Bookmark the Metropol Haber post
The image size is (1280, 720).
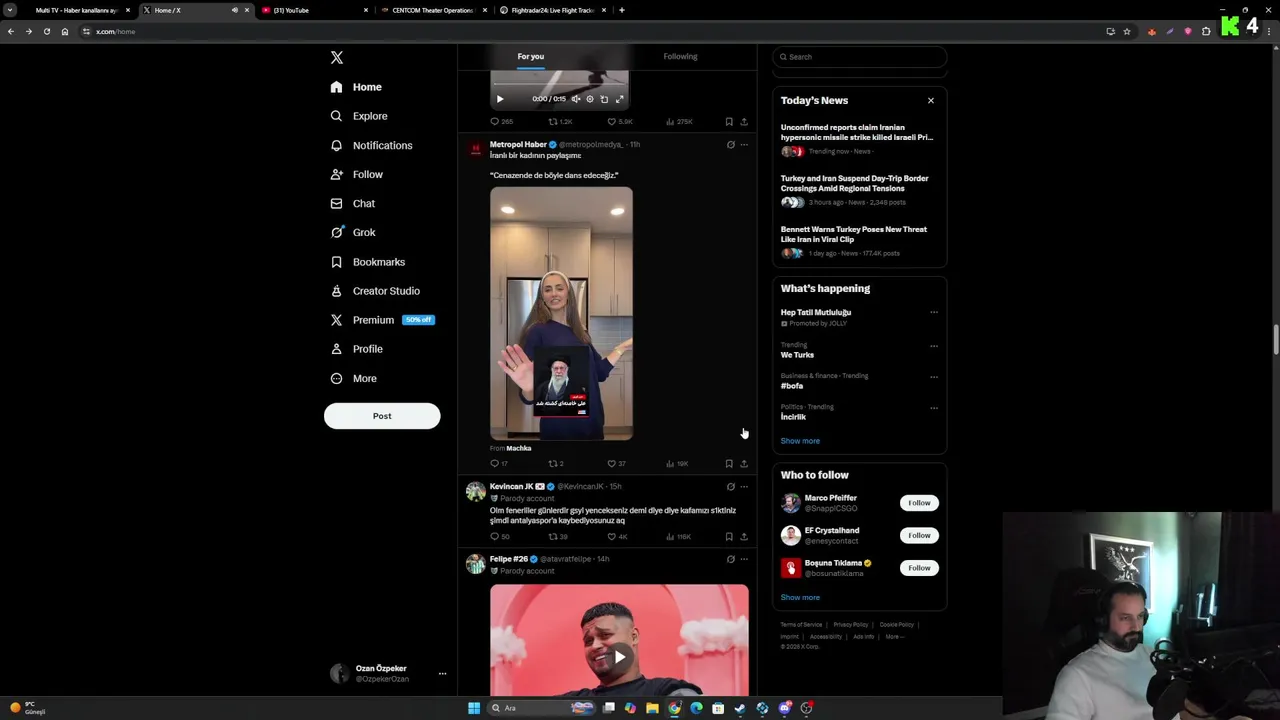pos(729,464)
